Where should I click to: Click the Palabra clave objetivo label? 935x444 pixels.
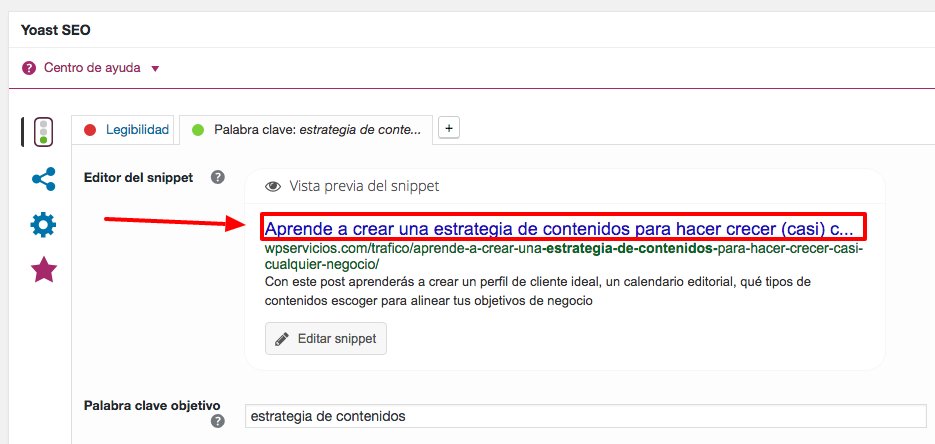[152, 405]
